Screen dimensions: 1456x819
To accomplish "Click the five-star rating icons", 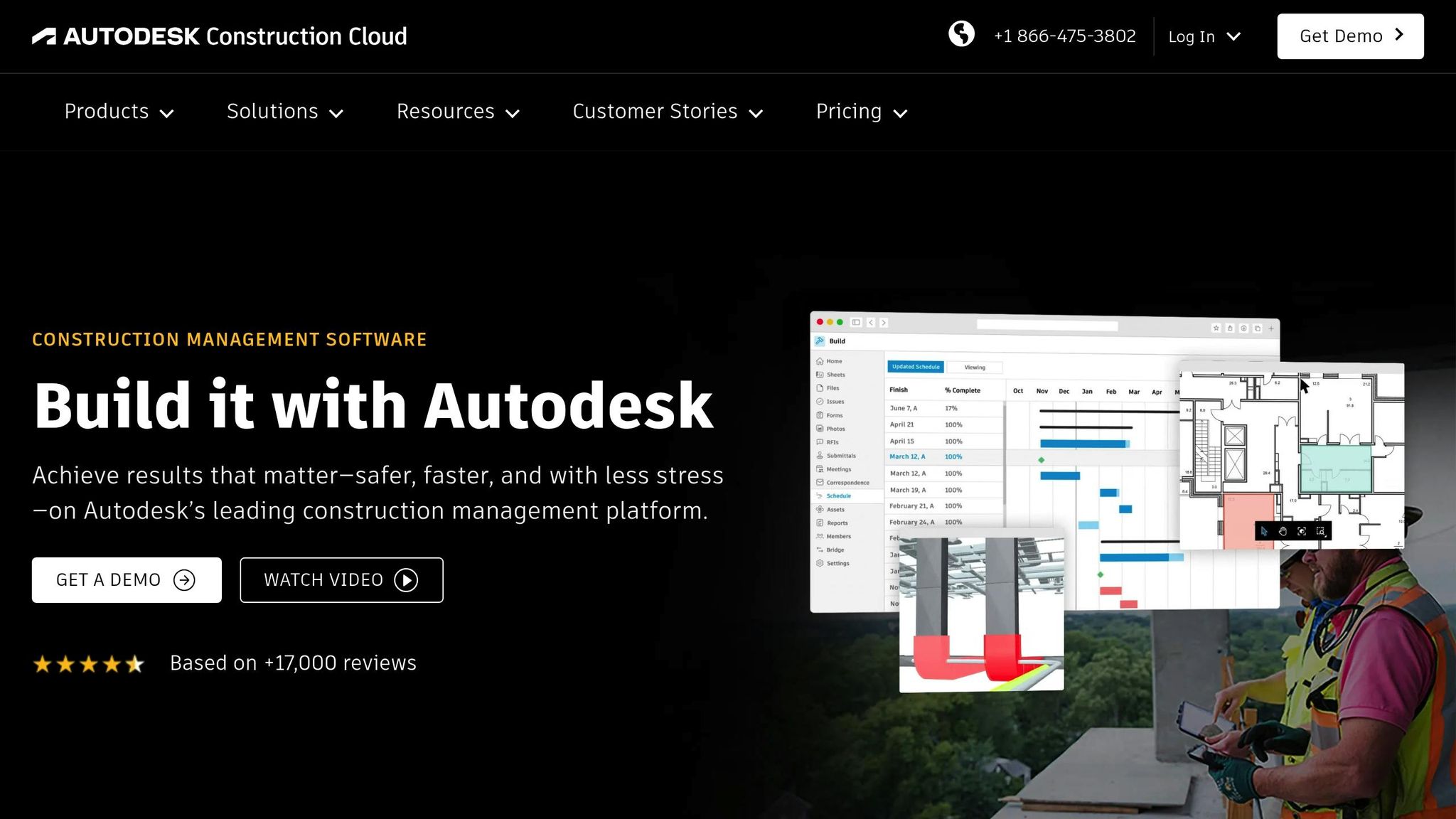I will 88,664.
